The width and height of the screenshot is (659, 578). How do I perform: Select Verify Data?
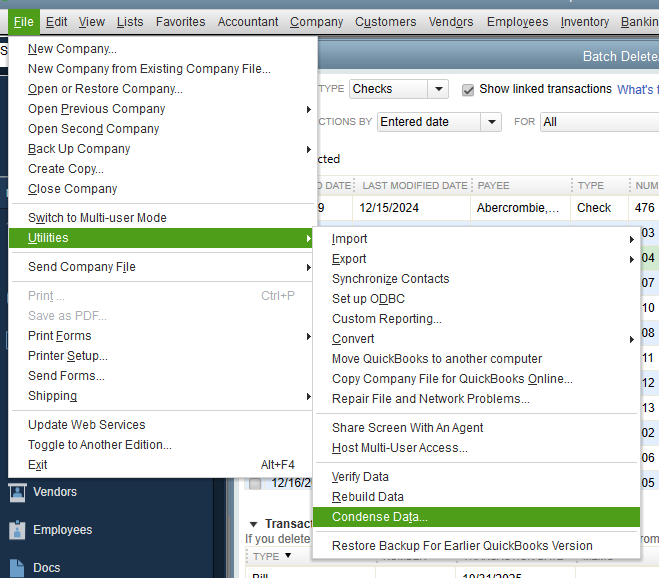pos(477,477)
